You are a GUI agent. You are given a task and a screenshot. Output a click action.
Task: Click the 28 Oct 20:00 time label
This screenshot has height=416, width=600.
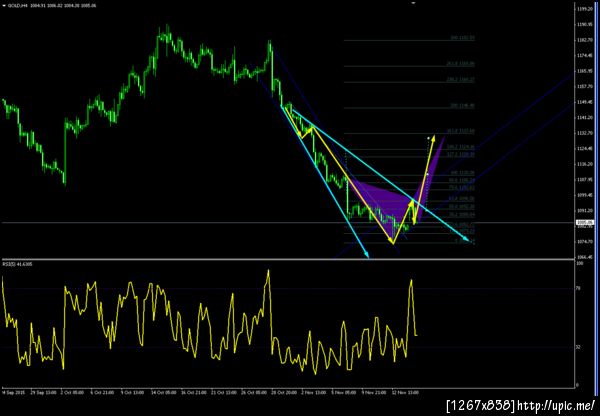coord(284,393)
